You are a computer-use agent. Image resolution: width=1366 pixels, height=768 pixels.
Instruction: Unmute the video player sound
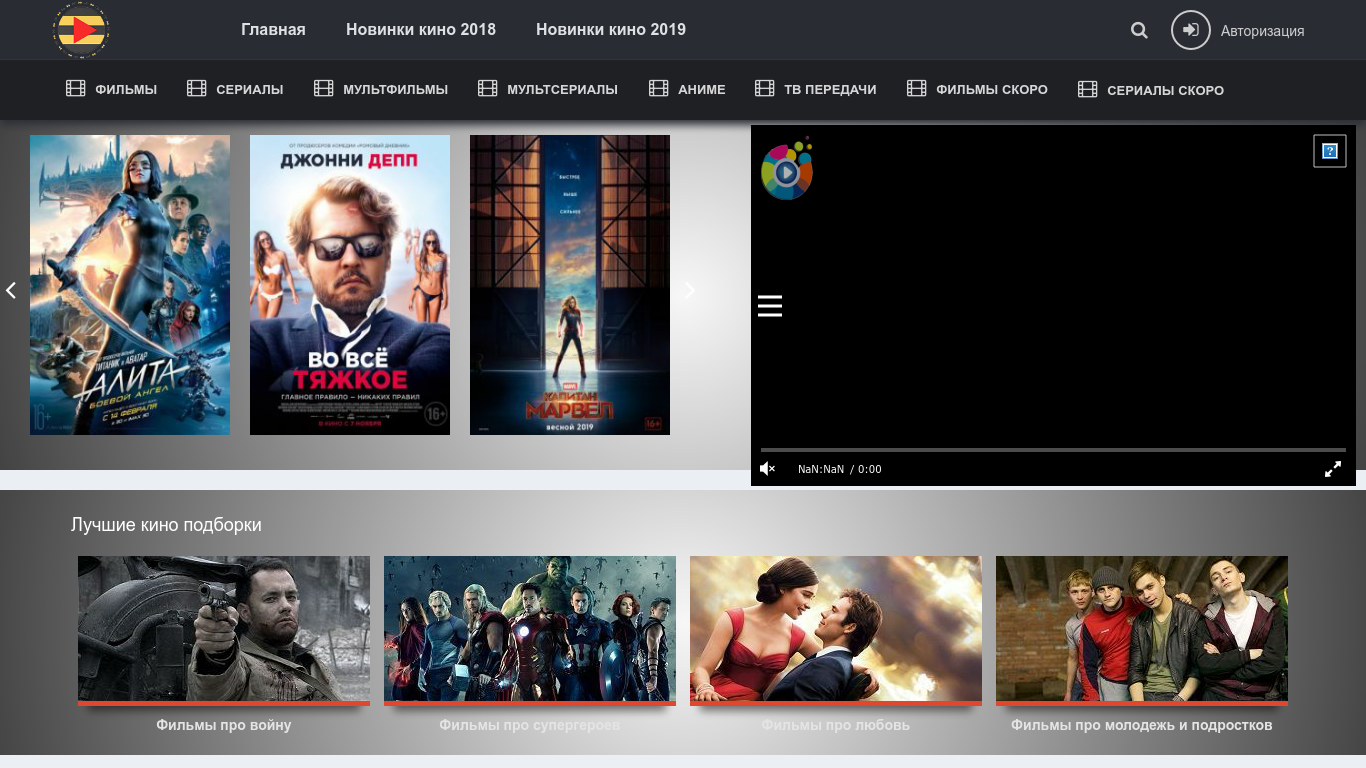point(767,469)
